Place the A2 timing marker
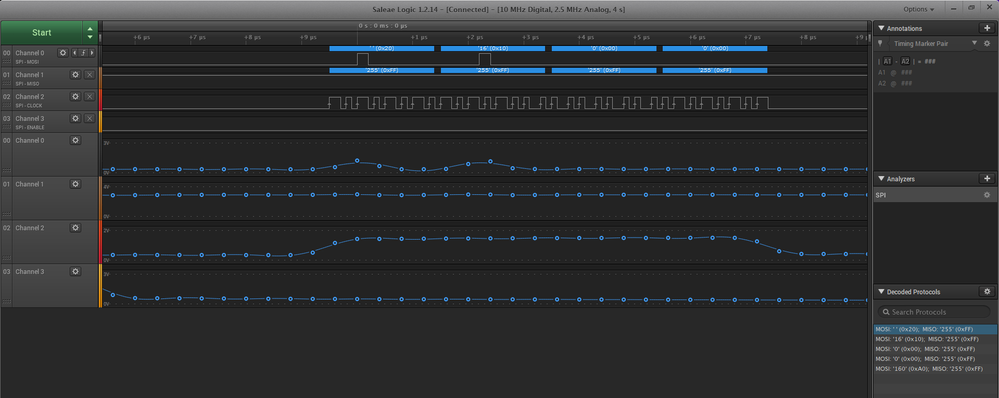The image size is (999, 398). [905, 61]
